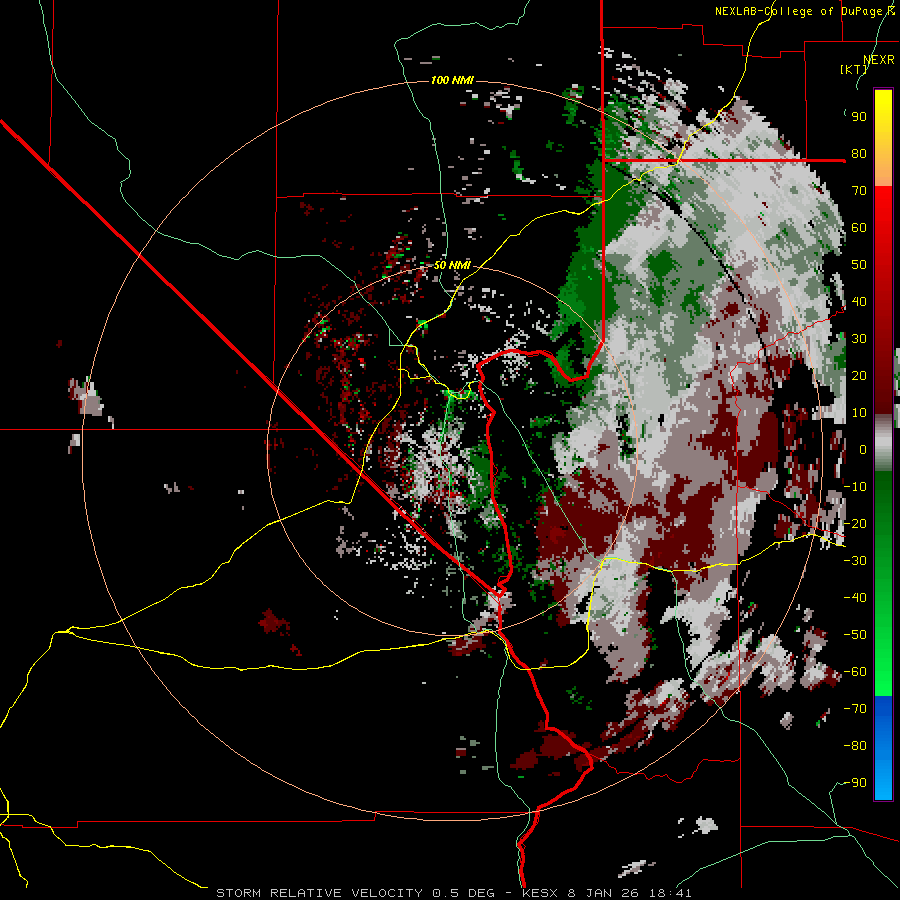Click the blue bottom segment of the color bar
The width and height of the screenshot is (900, 900).
(883, 748)
